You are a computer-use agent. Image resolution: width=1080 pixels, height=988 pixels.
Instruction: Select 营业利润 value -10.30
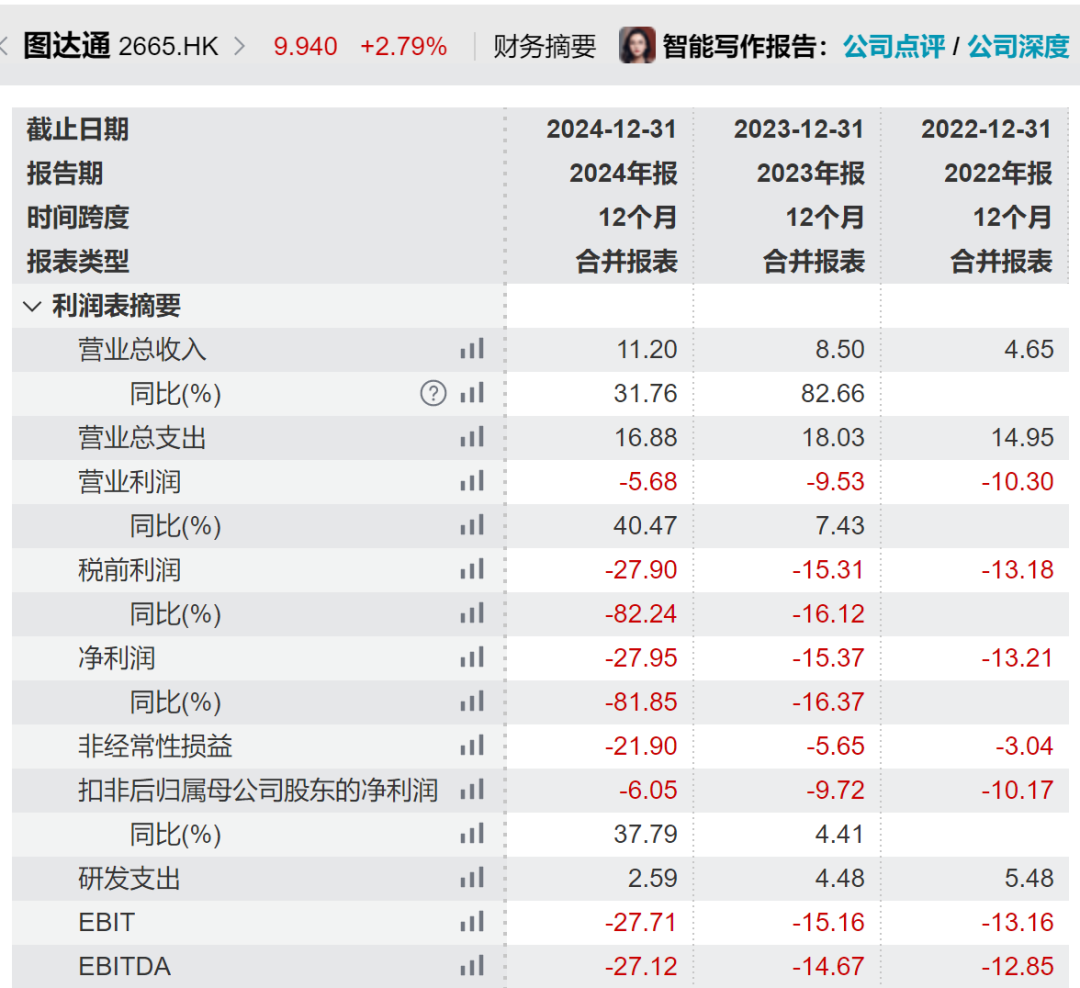[x=1017, y=482]
